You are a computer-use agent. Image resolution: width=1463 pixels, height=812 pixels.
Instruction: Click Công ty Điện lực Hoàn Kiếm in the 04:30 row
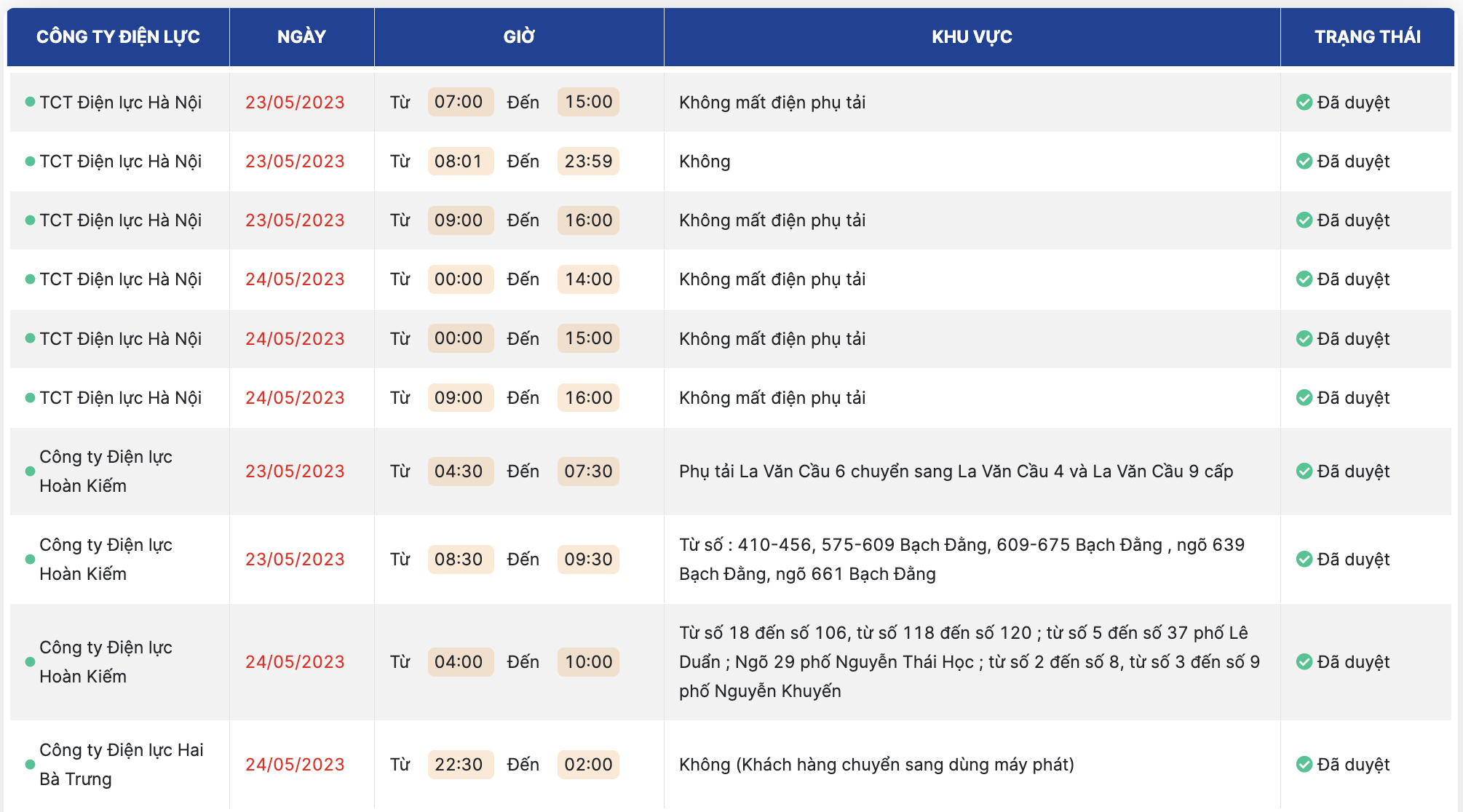click(106, 471)
